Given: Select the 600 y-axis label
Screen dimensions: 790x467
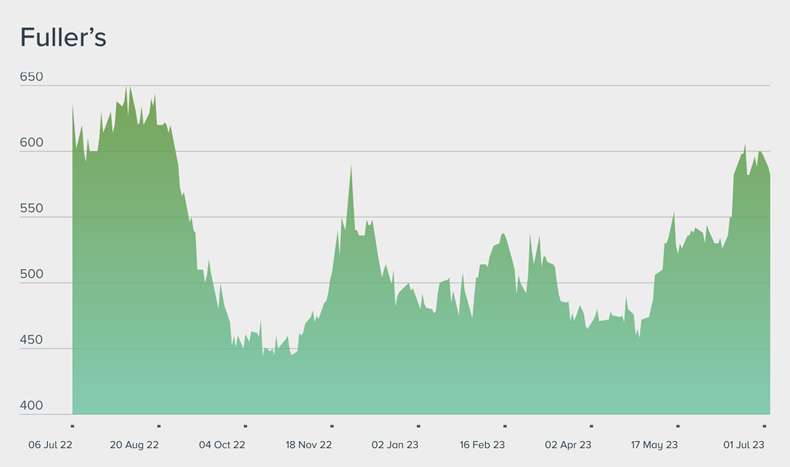Looking at the screenshot, I should 31,143.
